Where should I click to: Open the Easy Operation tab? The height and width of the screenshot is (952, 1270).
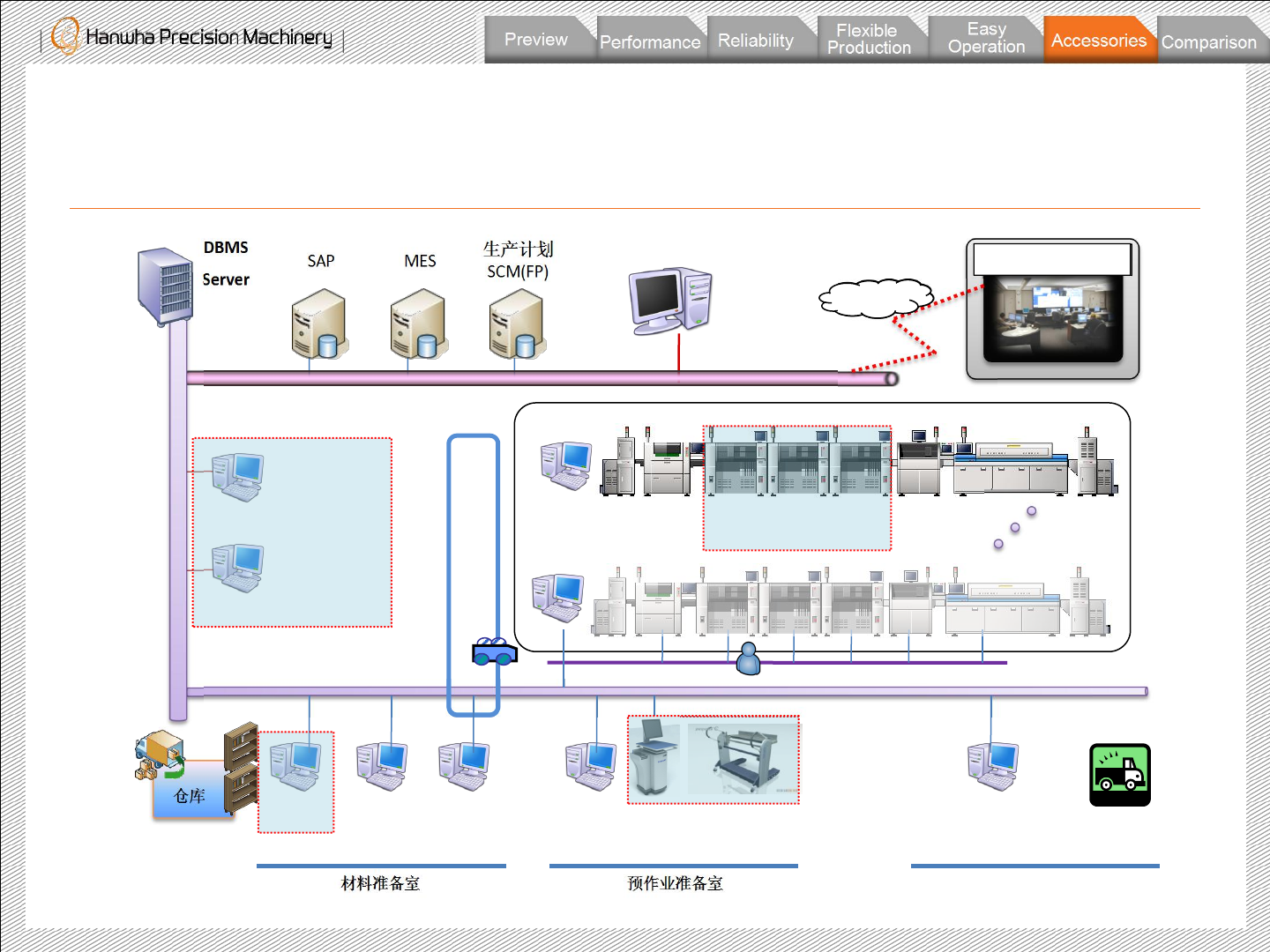pyautogui.click(x=986, y=39)
